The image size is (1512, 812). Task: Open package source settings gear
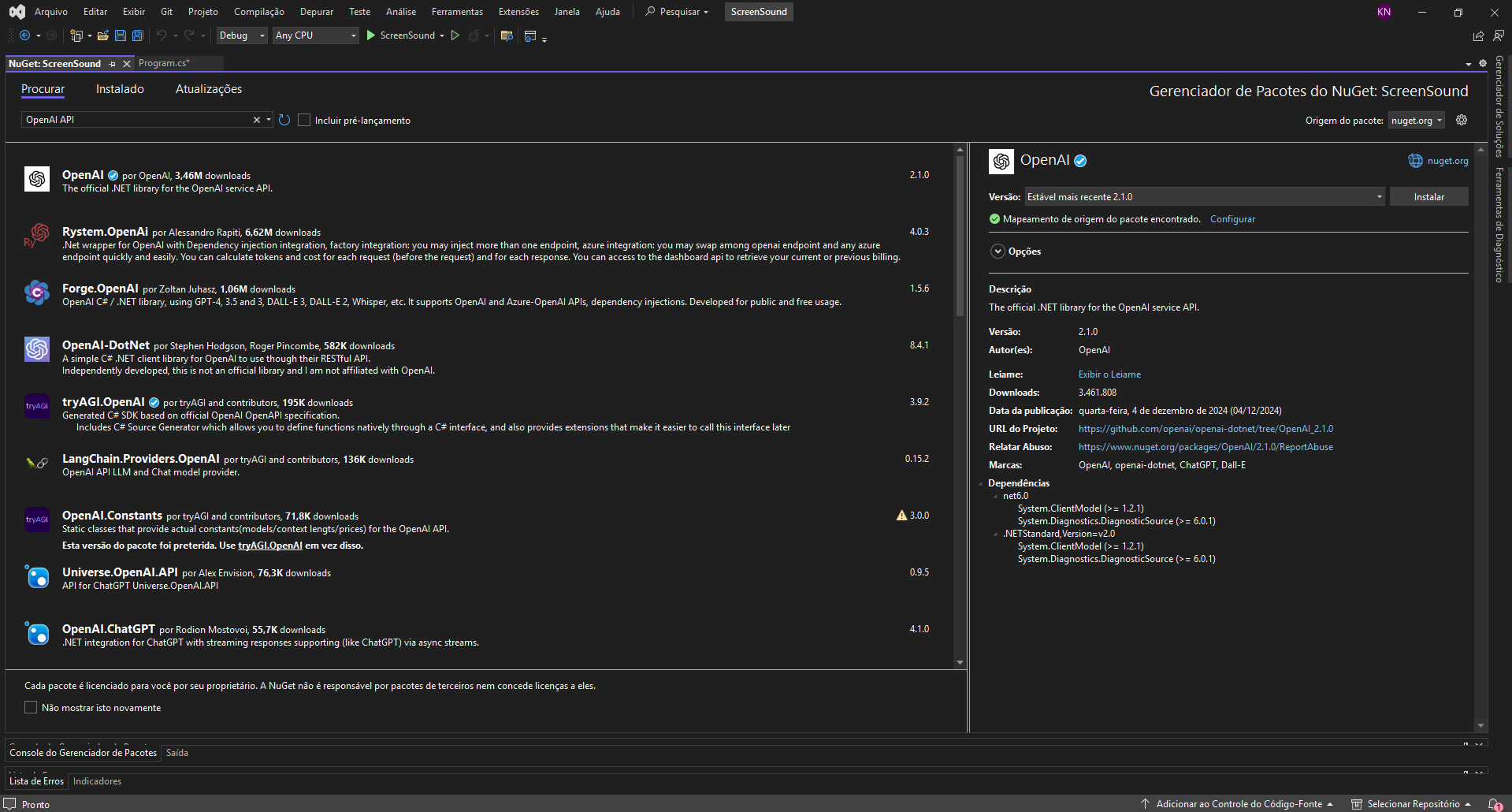click(x=1462, y=120)
